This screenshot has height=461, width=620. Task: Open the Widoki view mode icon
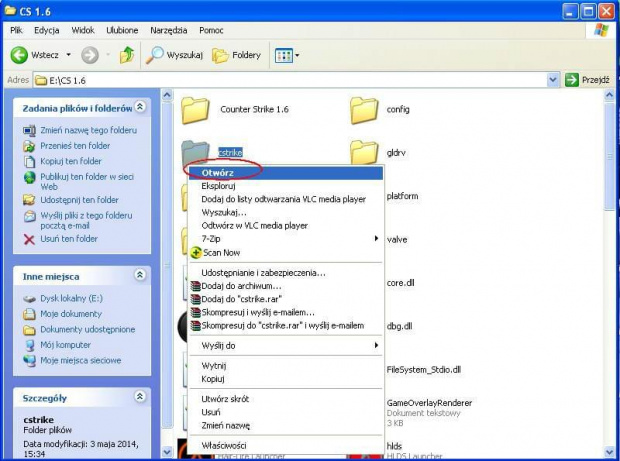[x=284, y=55]
